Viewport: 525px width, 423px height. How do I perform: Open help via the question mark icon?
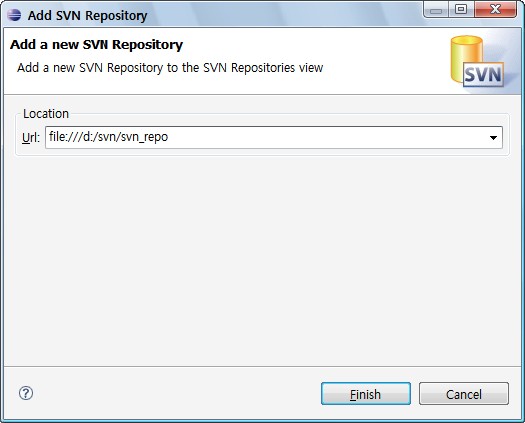[26, 393]
